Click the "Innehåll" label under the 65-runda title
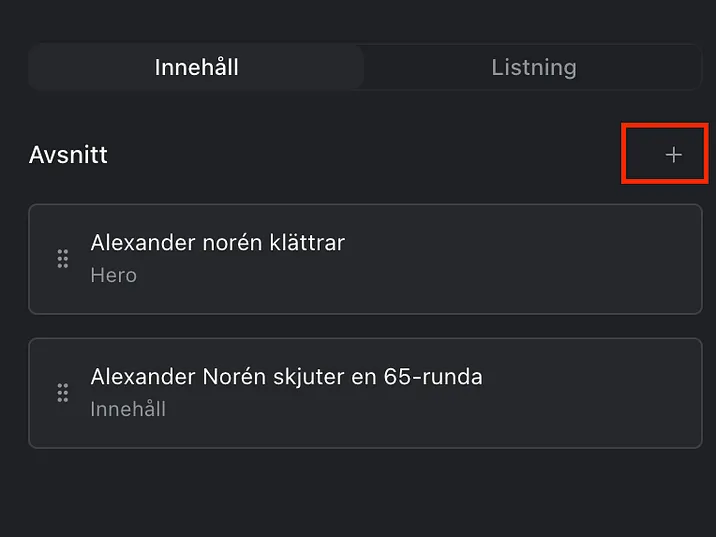 [x=128, y=409]
